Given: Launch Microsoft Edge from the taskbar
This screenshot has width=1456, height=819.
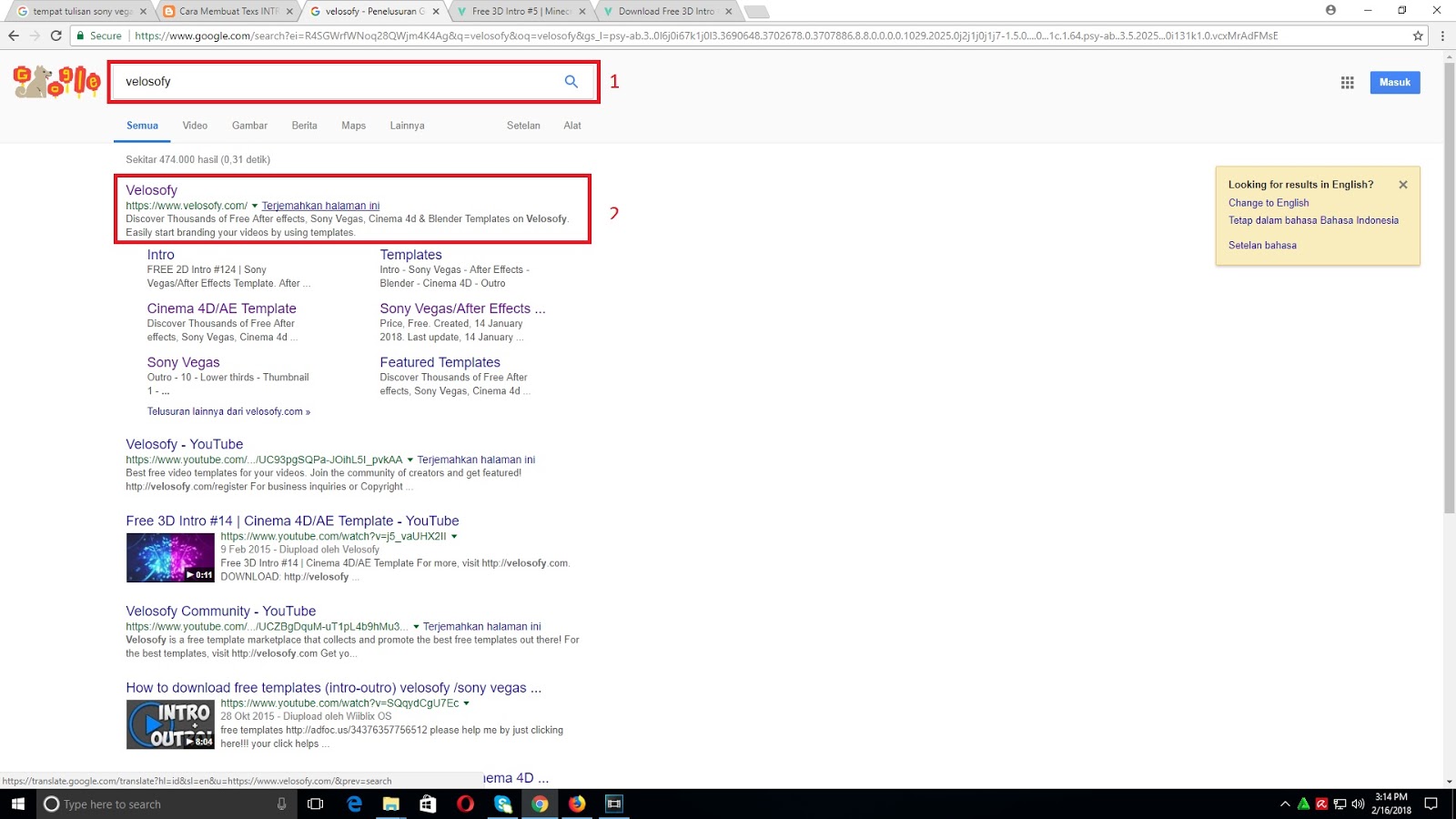Looking at the screenshot, I should point(355,804).
